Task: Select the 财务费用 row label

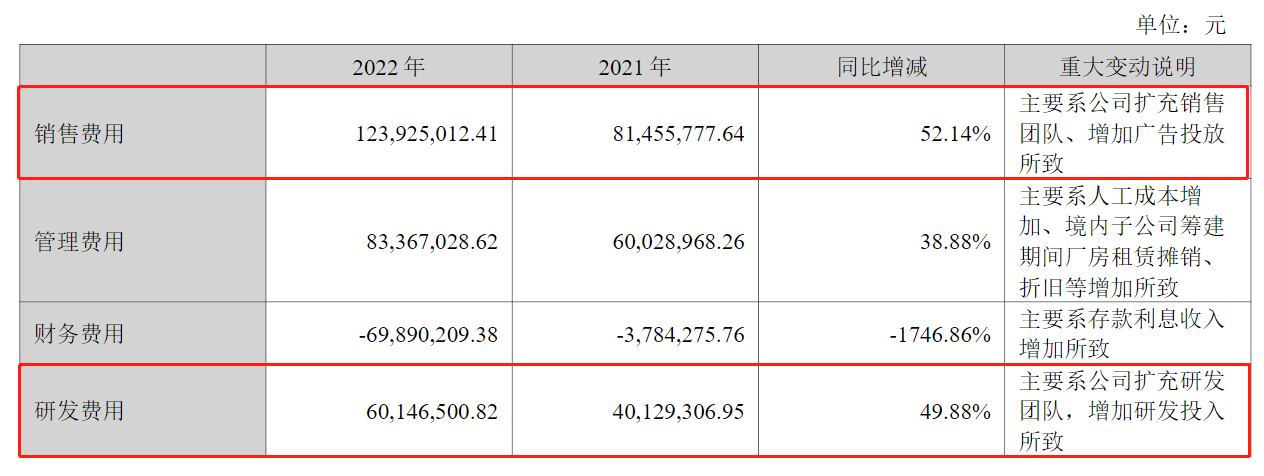Action: tap(80, 334)
